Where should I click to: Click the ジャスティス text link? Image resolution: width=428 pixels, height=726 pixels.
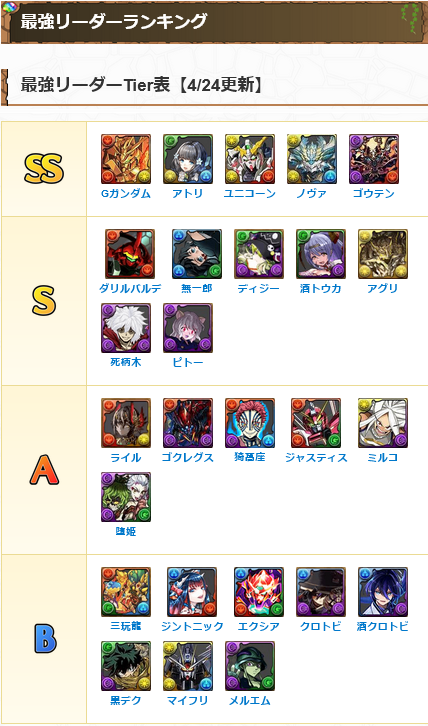click(316, 458)
